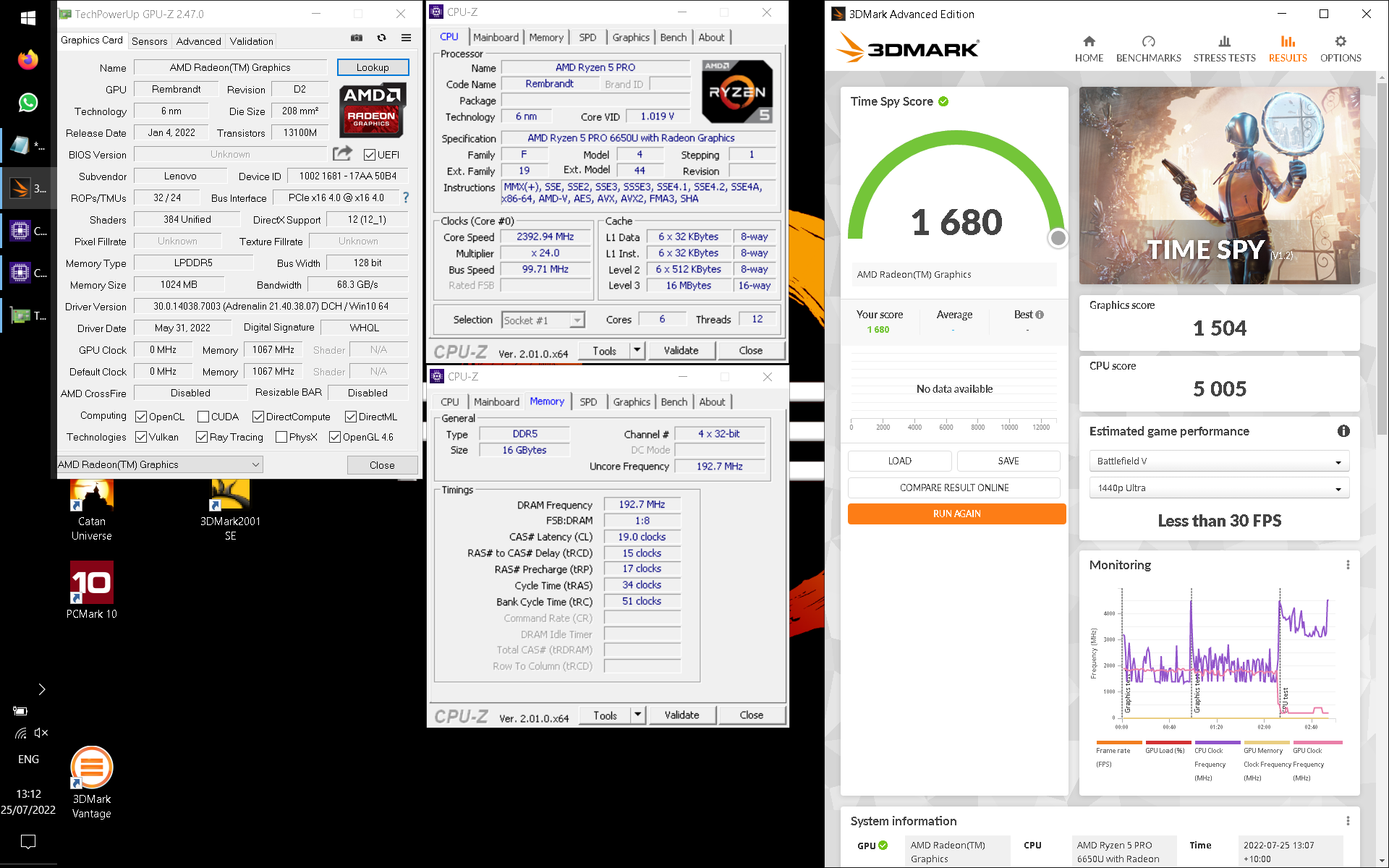Click the 3DMark SAVE button
Image resolution: width=1389 pixels, height=868 pixels.
click(1008, 461)
